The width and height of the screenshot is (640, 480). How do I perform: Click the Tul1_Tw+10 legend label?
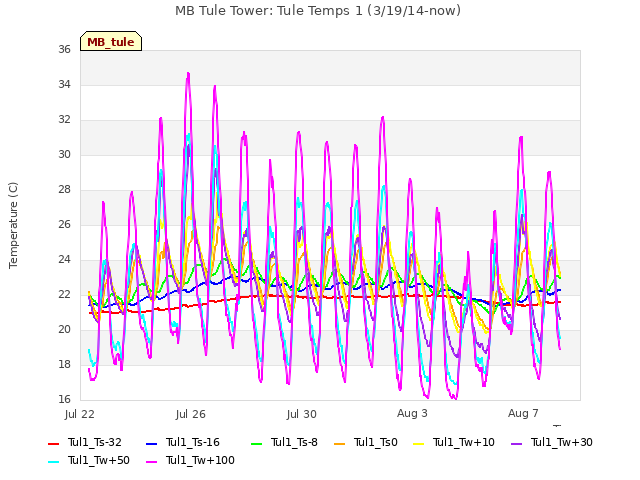[464, 442]
